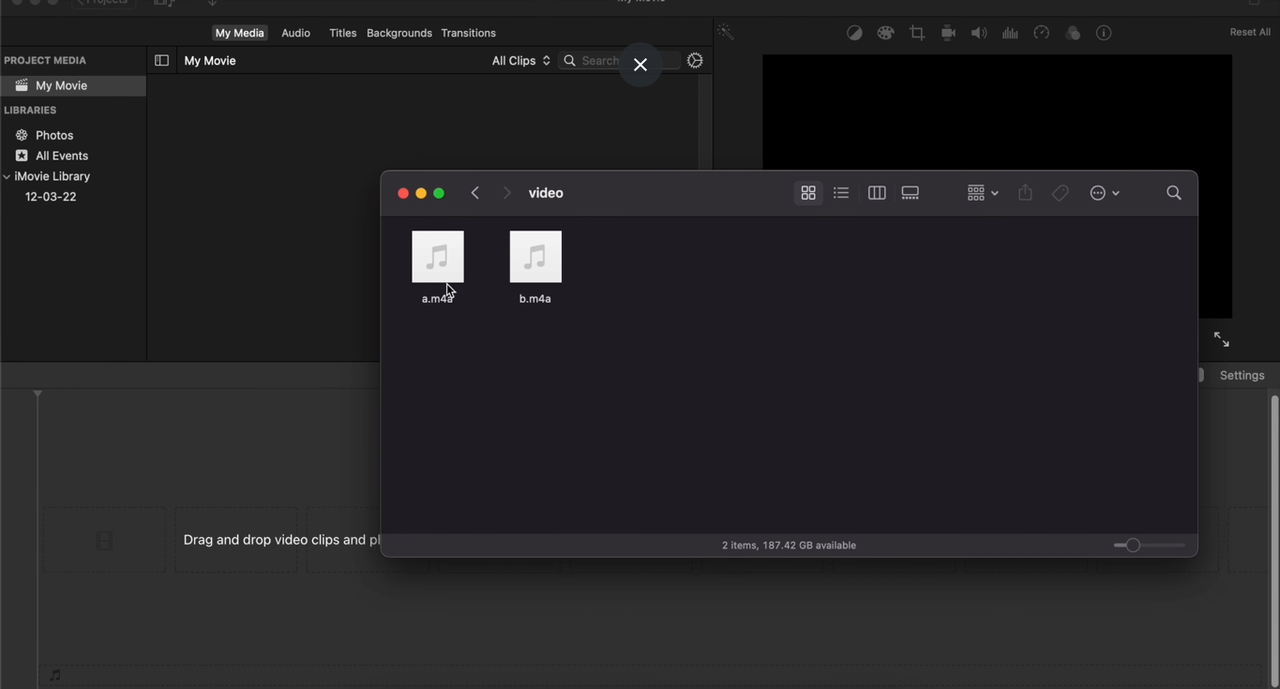The width and height of the screenshot is (1280, 689).
Task: Open the speed adjustment tool
Action: pyautogui.click(x=1041, y=33)
